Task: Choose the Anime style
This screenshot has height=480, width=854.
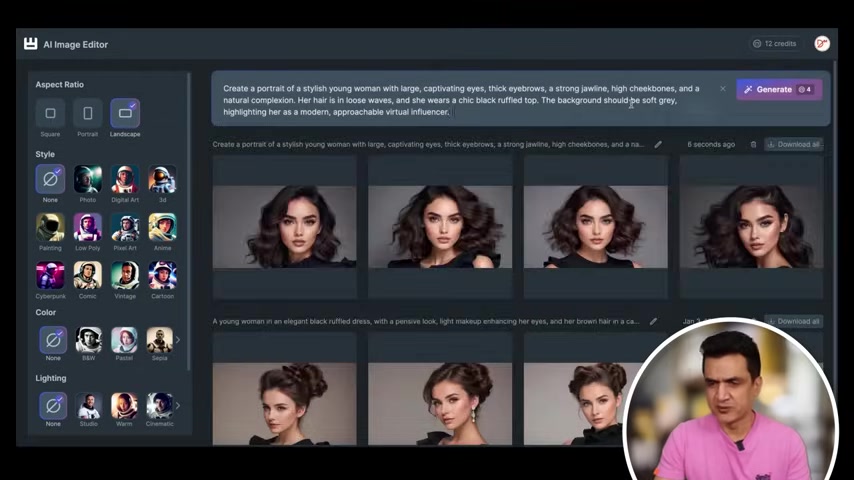Action: (x=162, y=227)
